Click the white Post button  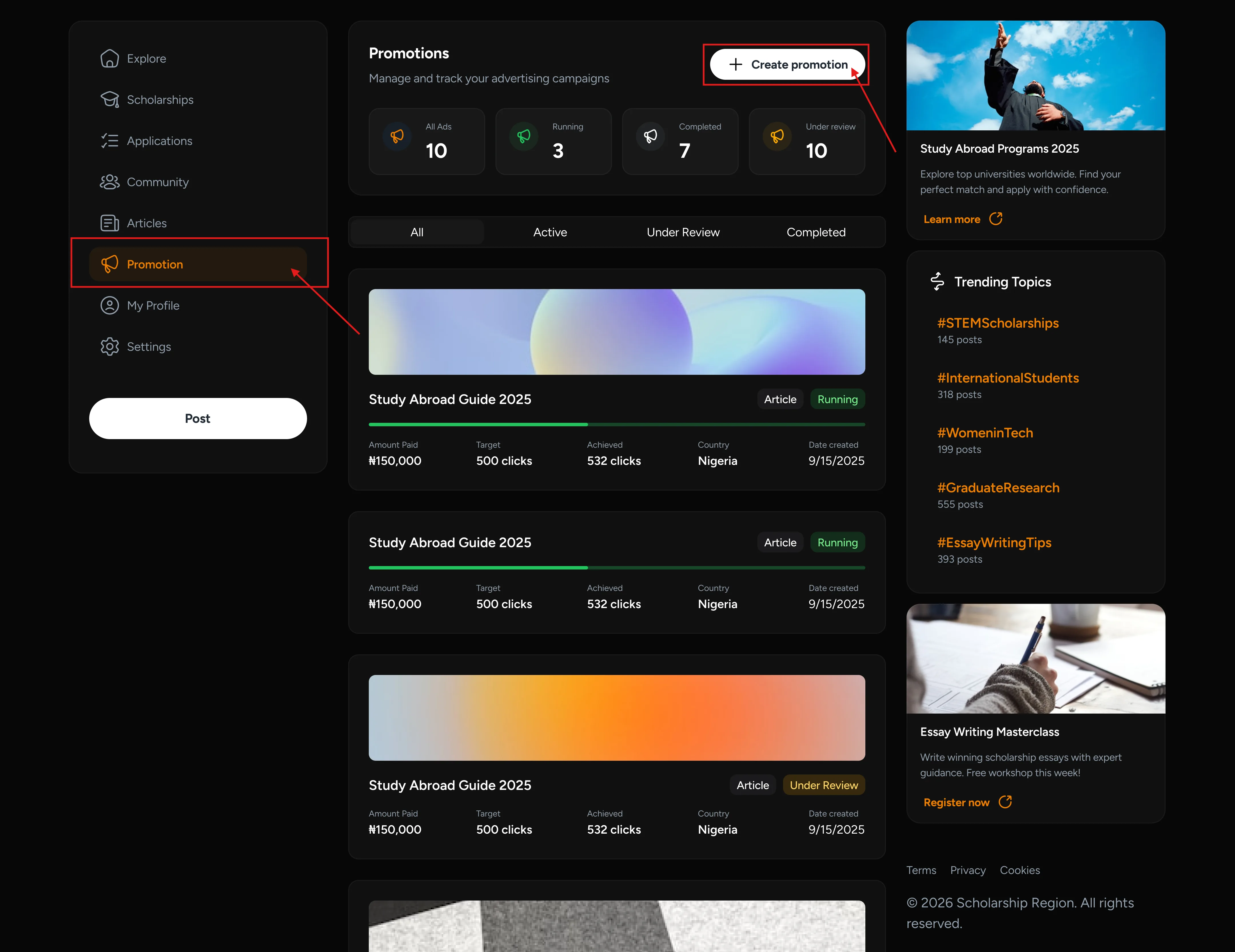[198, 418]
